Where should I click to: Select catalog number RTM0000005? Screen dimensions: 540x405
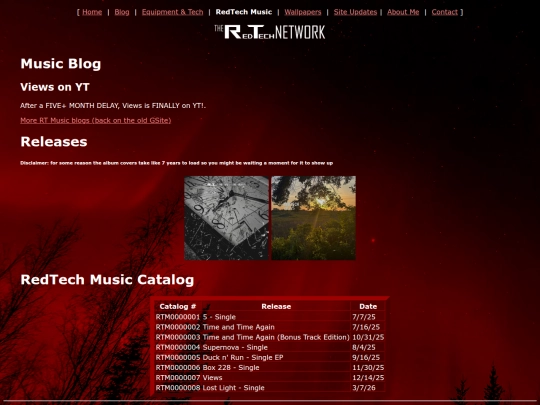pyautogui.click(x=178, y=357)
